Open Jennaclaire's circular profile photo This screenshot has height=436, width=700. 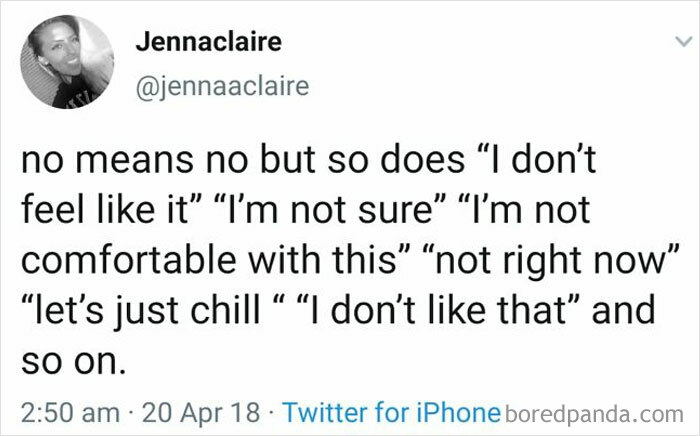point(67,62)
